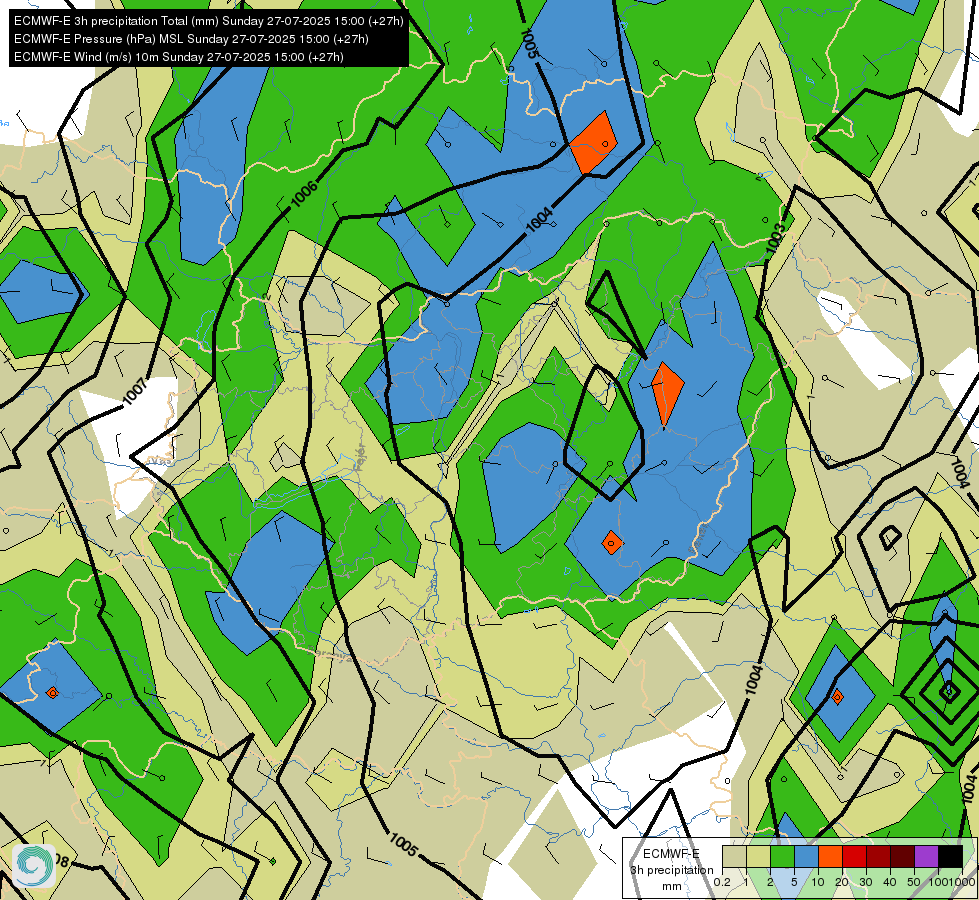Select the header line 'Wind (m/s) 10m'

179,57
